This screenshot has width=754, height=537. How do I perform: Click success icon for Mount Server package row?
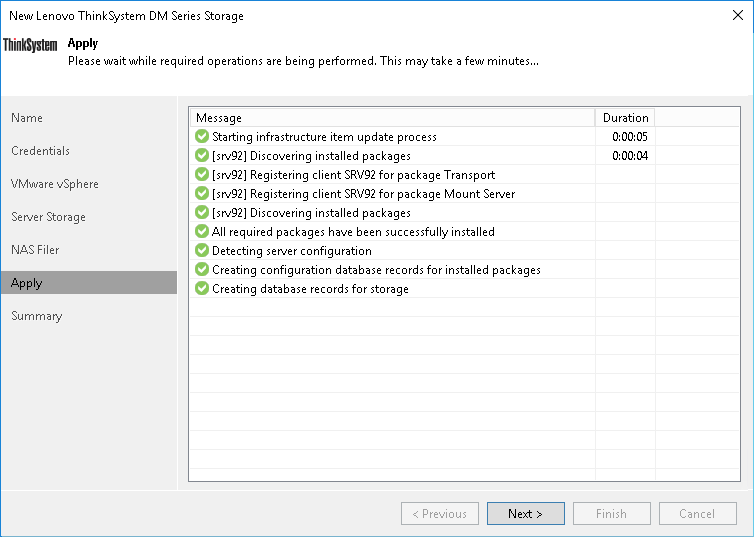pyautogui.click(x=202, y=194)
